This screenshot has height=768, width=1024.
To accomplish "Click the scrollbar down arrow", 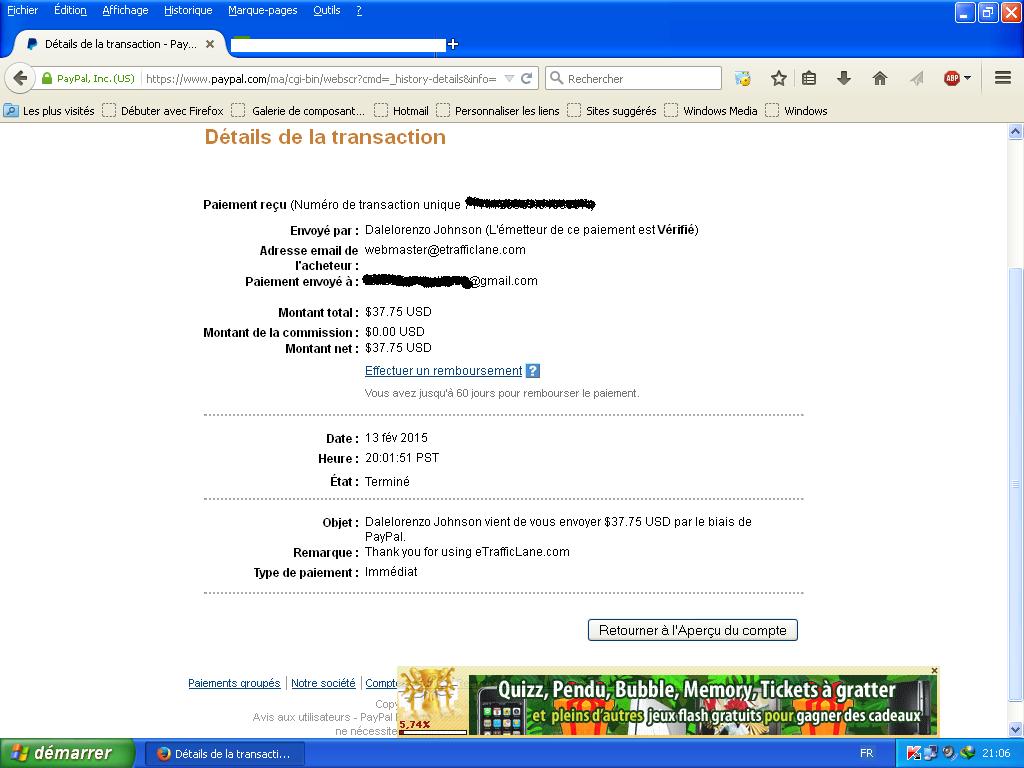I will [x=1016, y=729].
